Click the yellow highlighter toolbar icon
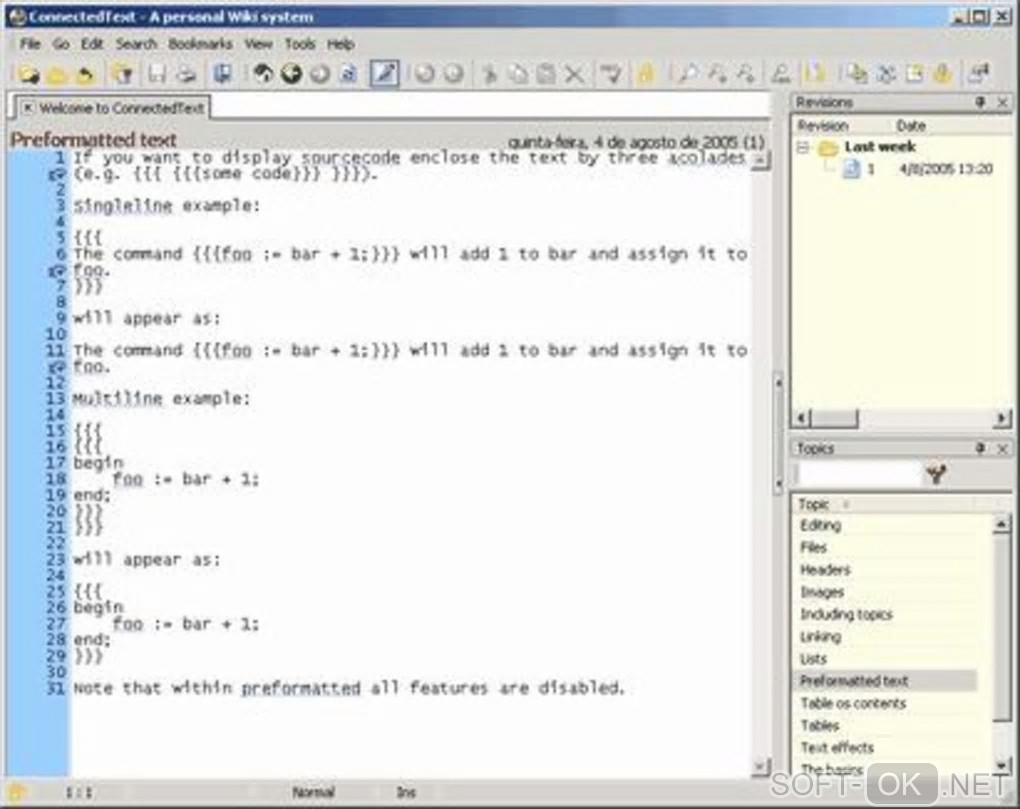This screenshot has width=1020, height=809. coord(814,74)
